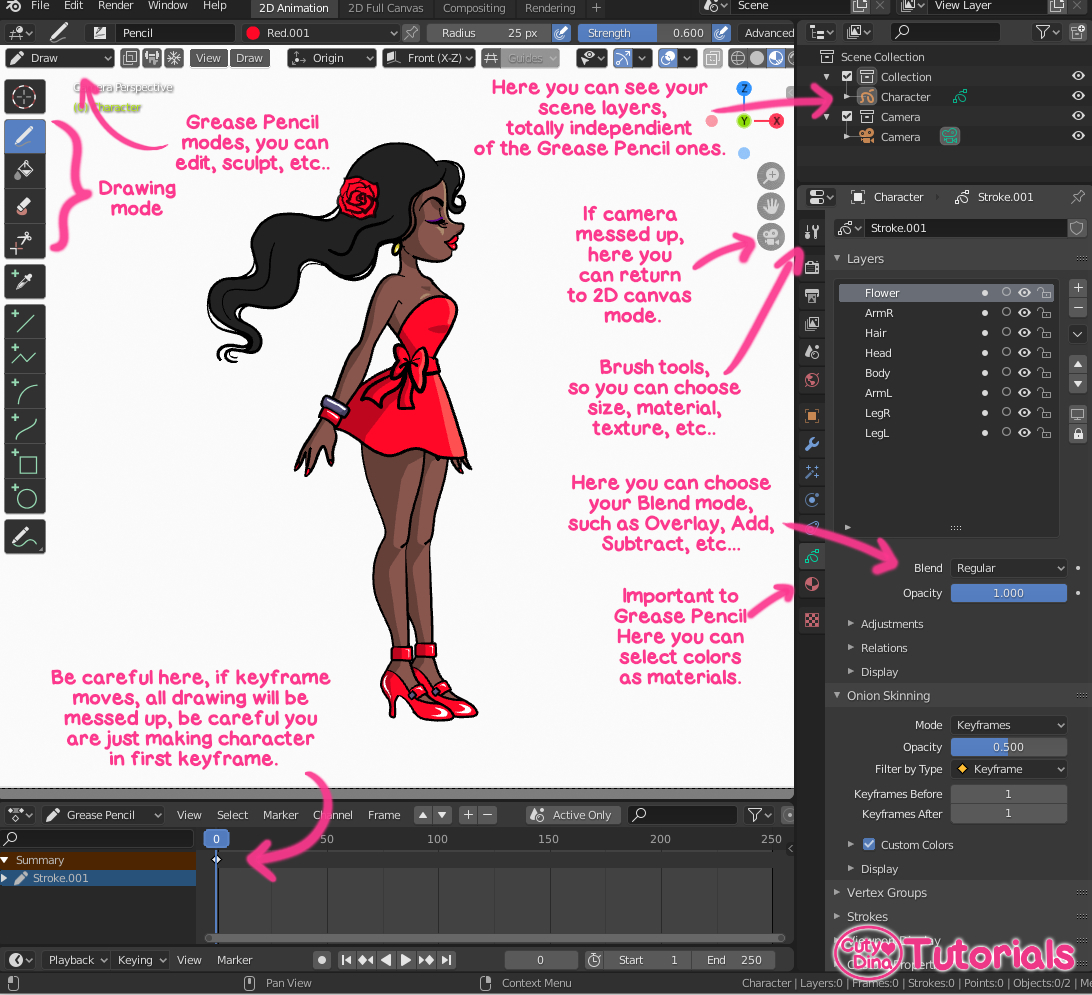Add a new layer with the plus icon
This screenshot has height=995, width=1092.
pos(1077,287)
